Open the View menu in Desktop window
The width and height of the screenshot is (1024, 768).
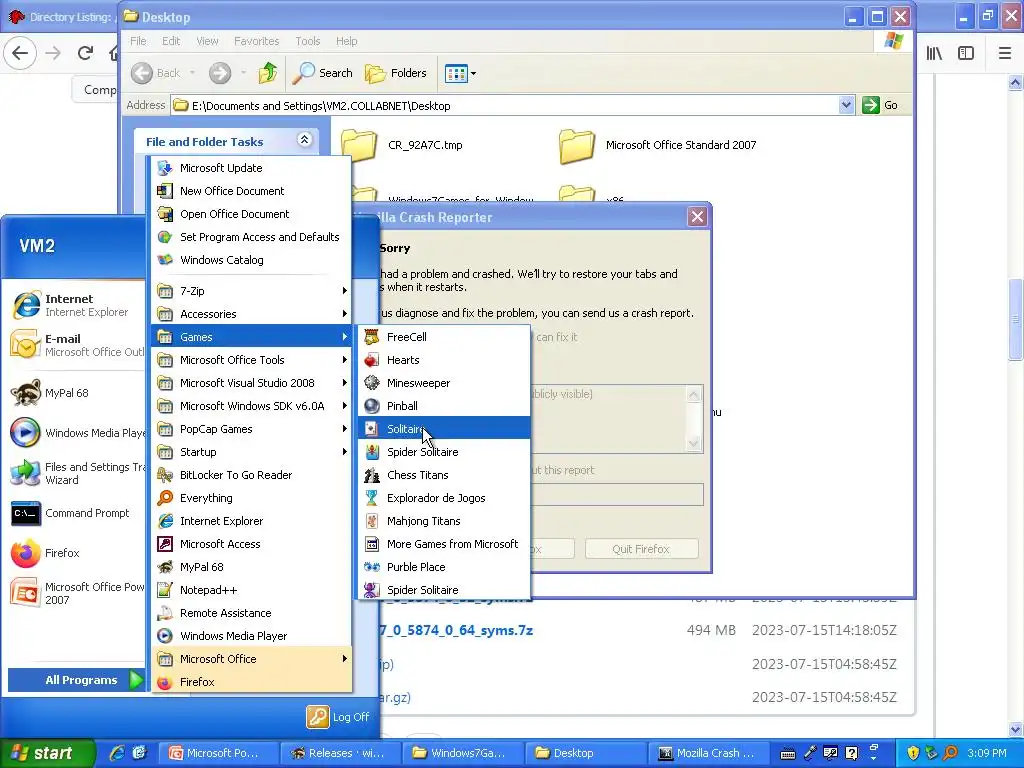point(207,41)
